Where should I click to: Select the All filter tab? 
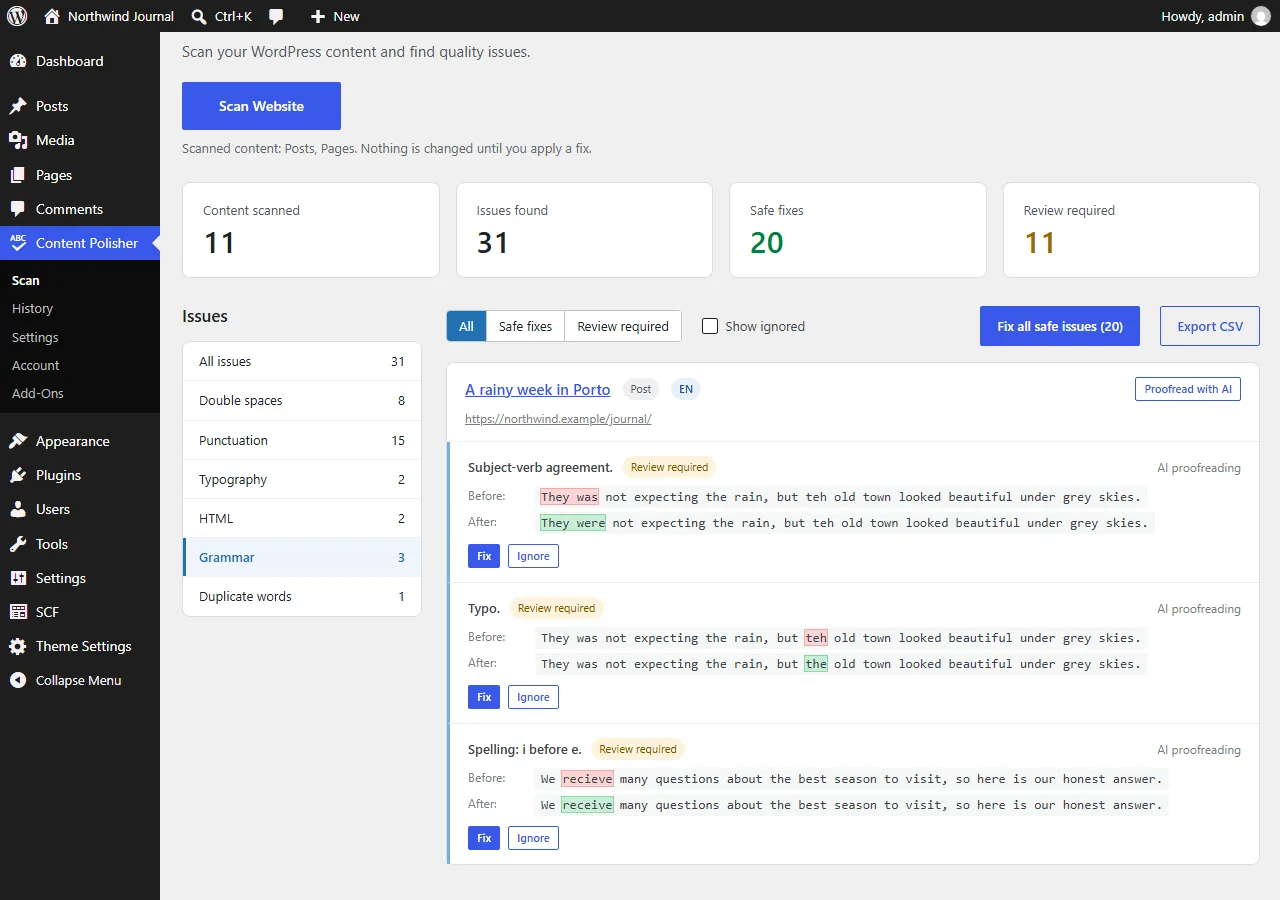click(x=466, y=326)
